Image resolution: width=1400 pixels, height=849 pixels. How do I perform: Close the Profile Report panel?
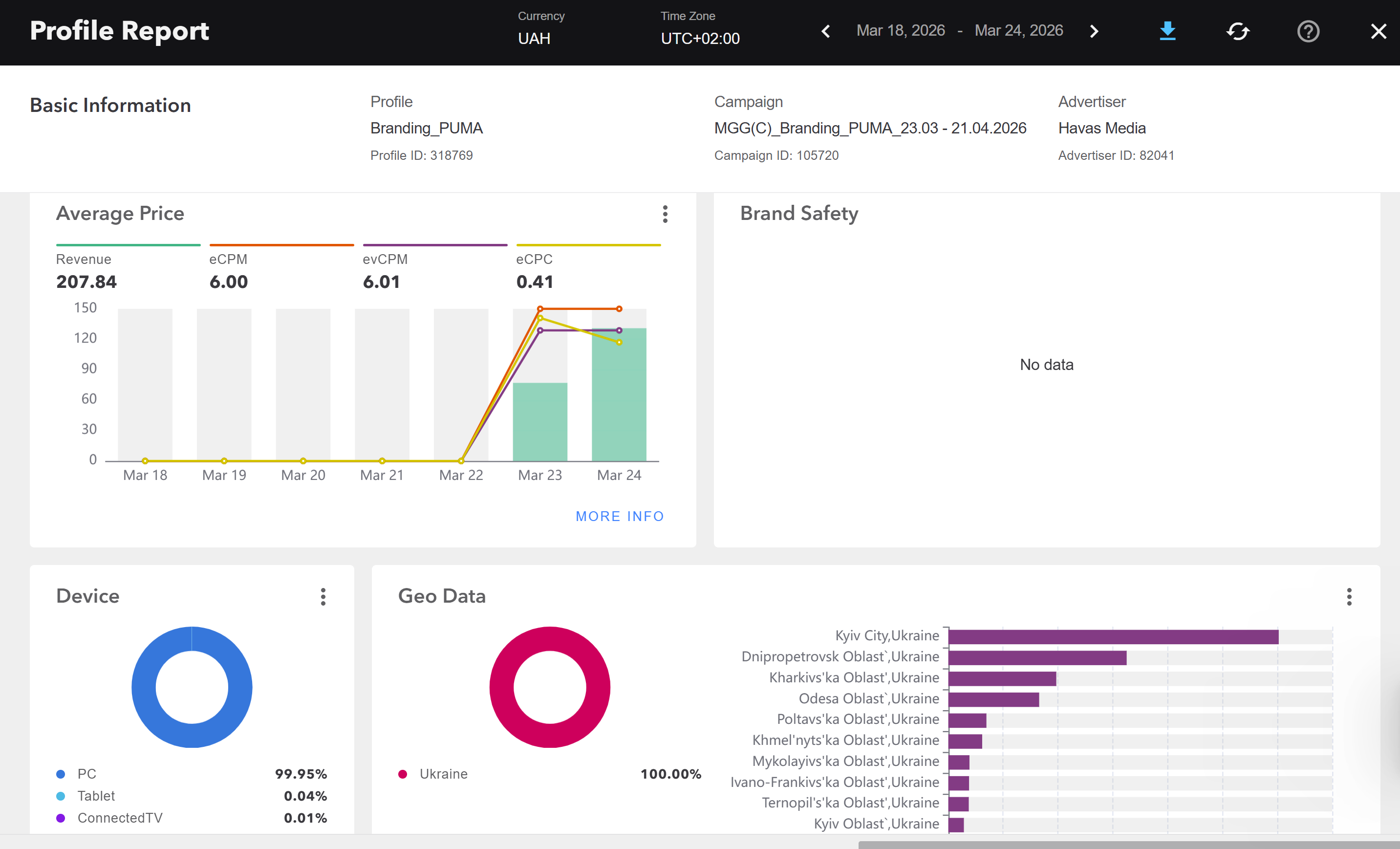1378,31
